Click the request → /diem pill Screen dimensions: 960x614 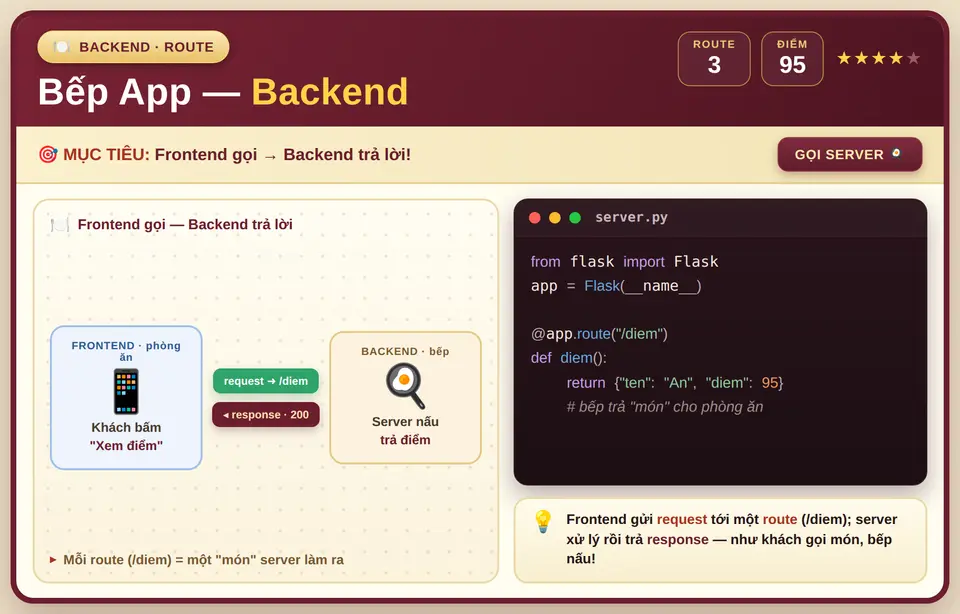[x=266, y=381]
